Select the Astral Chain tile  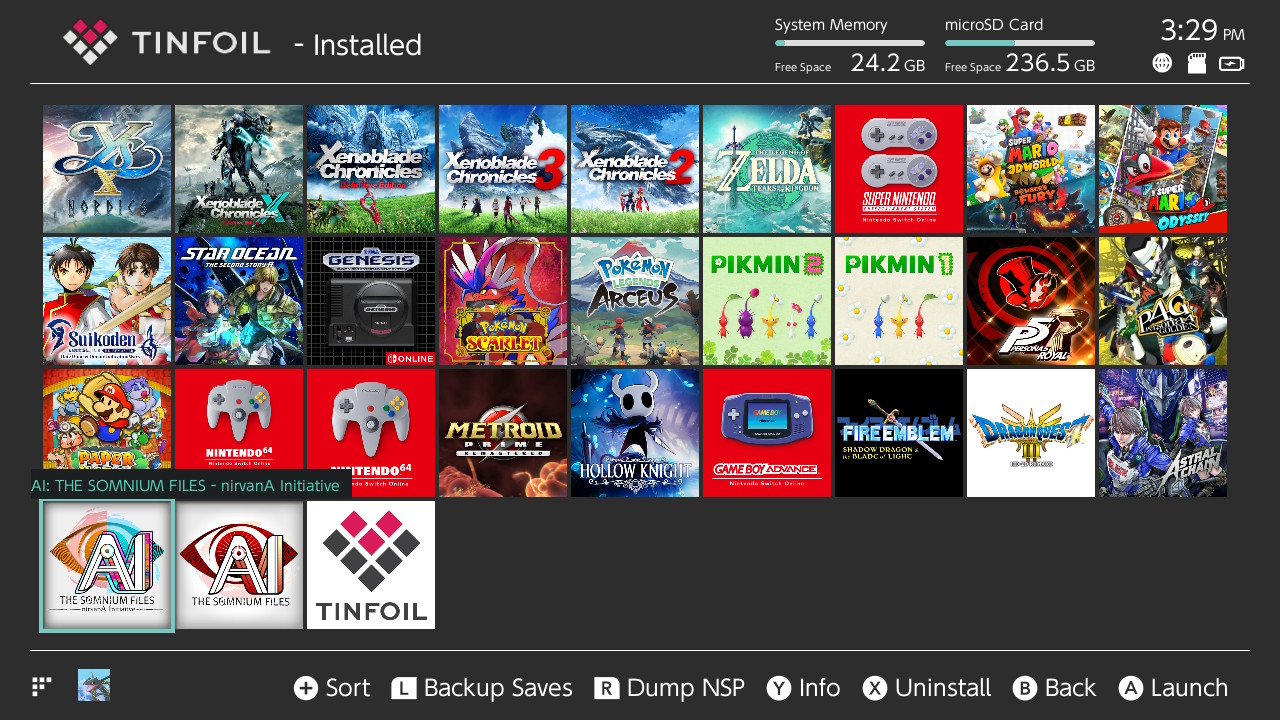(x=1163, y=433)
